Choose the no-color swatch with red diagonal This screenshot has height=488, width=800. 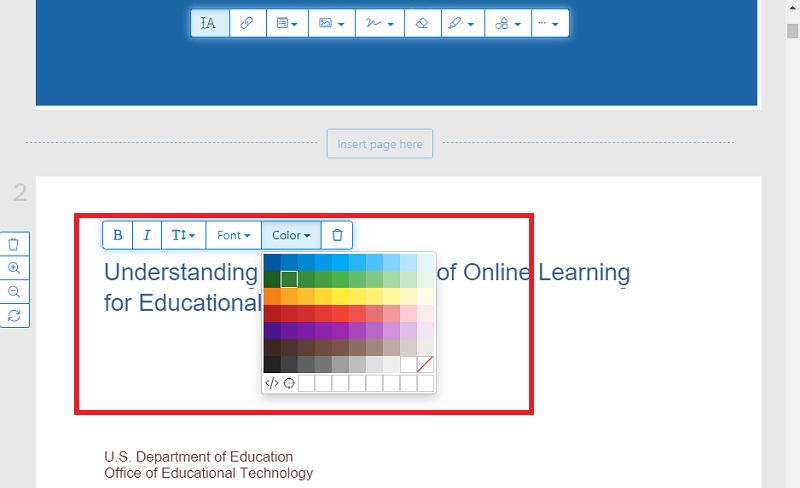tap(425, 364)
